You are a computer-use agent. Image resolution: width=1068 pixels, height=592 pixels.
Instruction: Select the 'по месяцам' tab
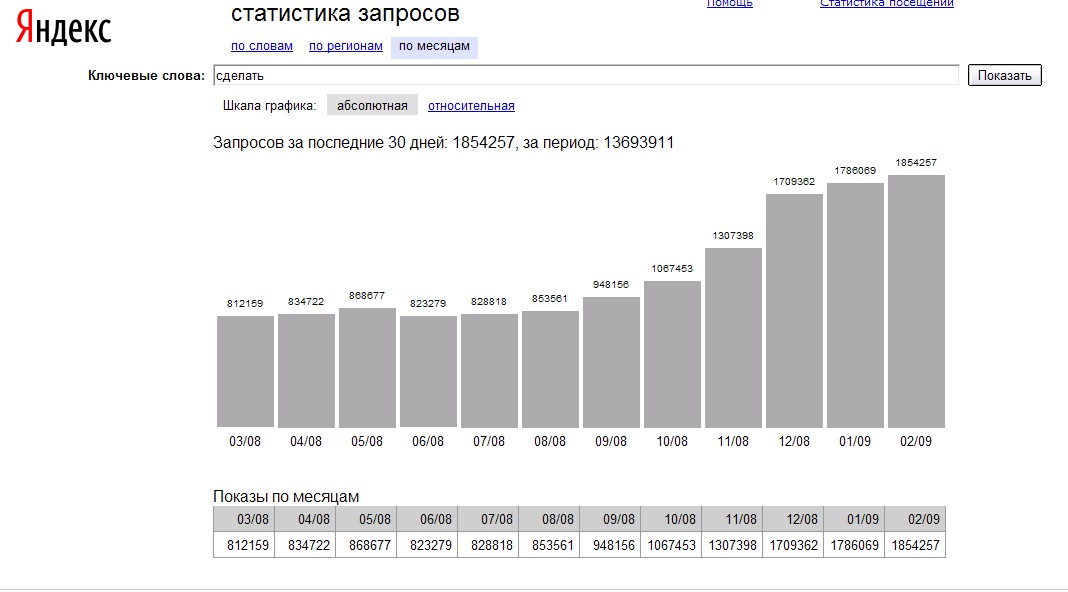point(434,46)
